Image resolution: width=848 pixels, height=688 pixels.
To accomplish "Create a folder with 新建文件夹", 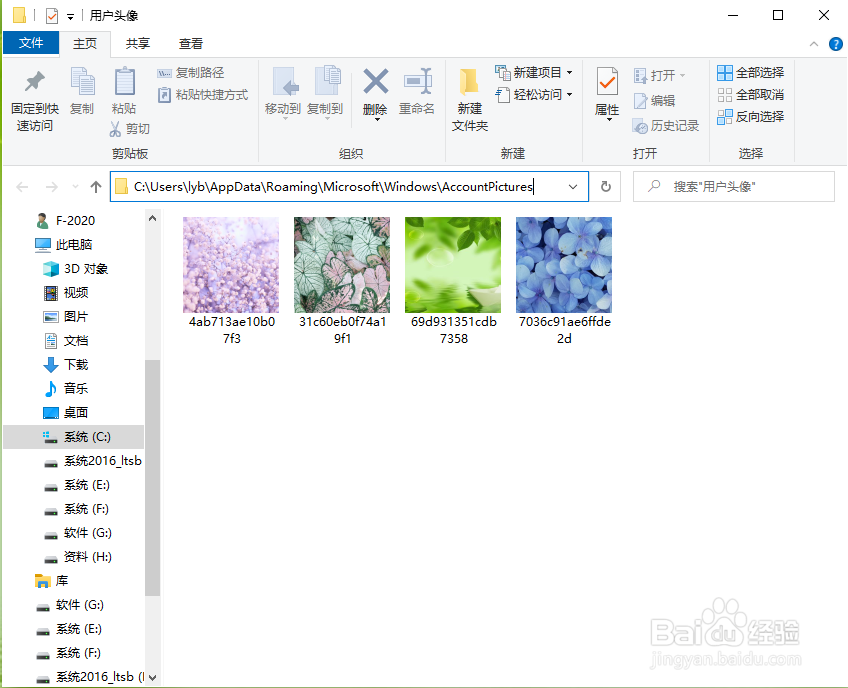I will (x=469, y=100).
